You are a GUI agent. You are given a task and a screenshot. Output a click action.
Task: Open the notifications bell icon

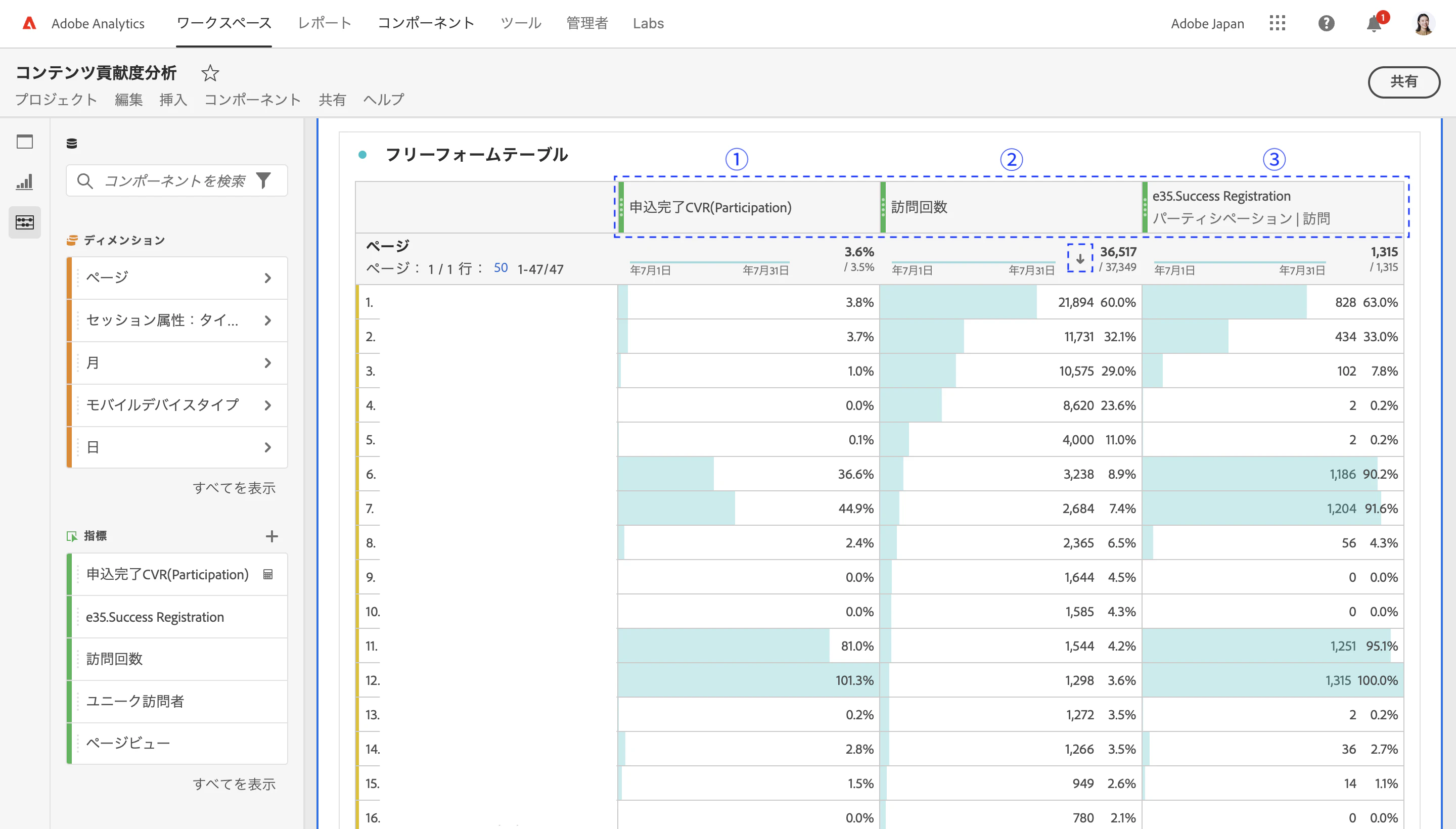coord(1374,23)
